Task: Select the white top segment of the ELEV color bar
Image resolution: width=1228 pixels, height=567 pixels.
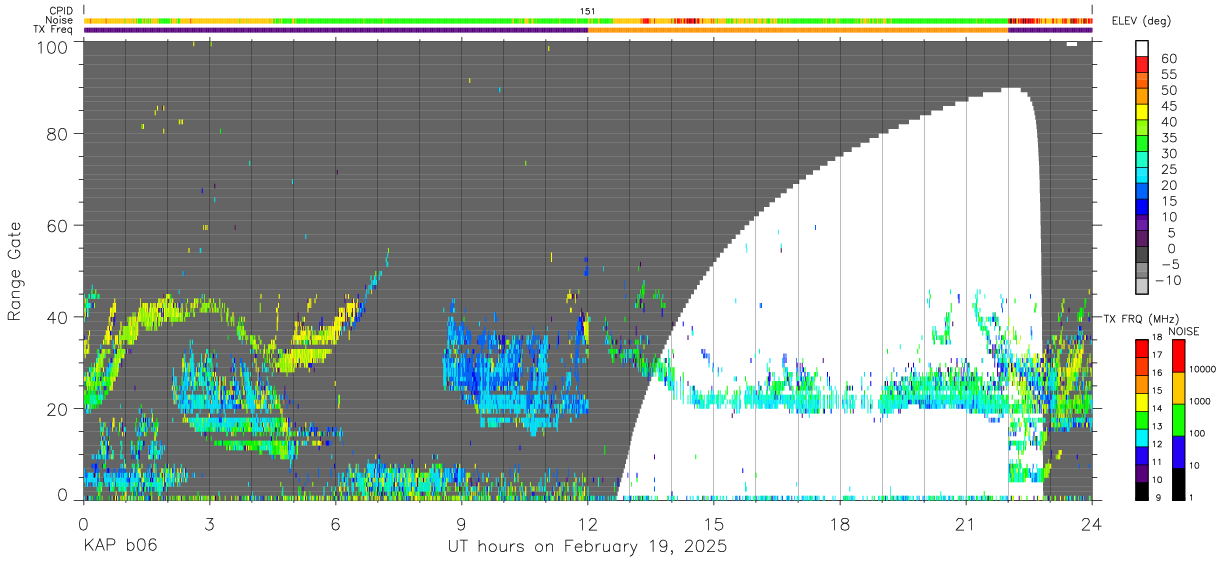Action: point(1142,48)
